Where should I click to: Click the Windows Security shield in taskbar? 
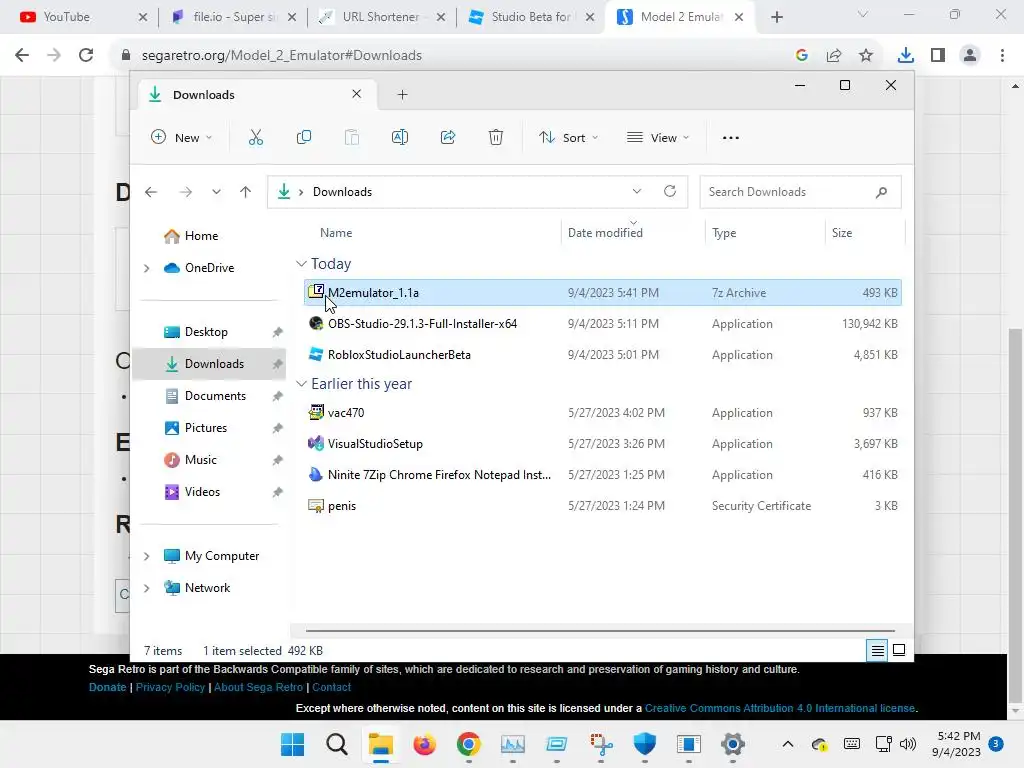click(x=645, y=744)
